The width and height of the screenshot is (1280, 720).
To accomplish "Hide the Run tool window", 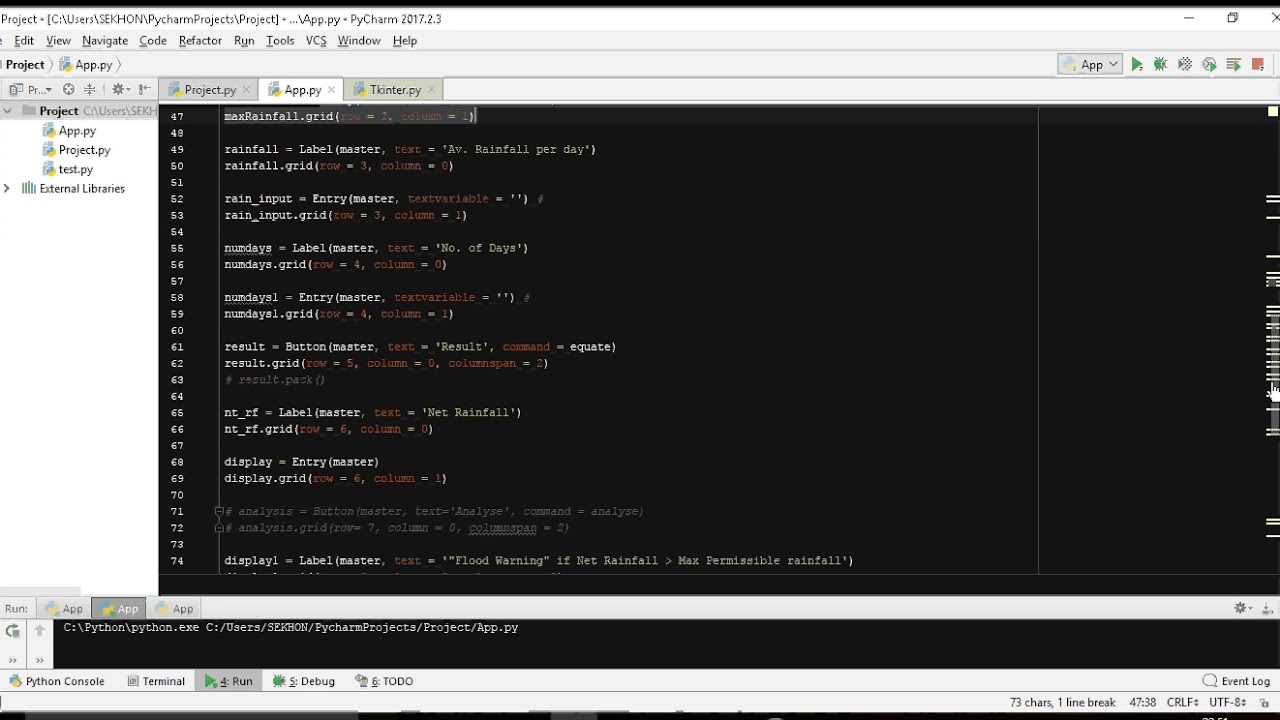I will point(1266,608).
